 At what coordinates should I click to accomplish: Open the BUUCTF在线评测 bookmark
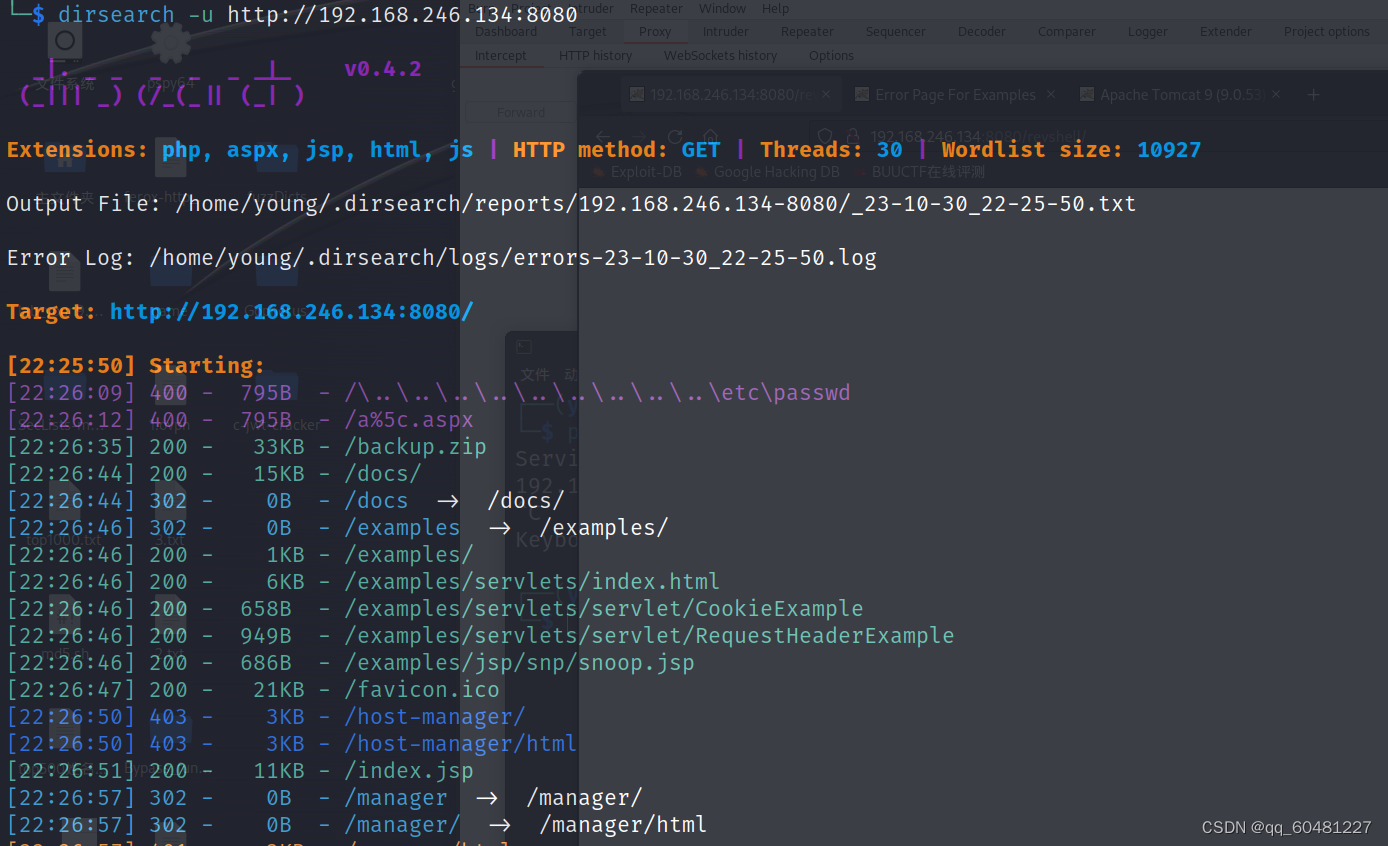(x=919, y=172)
